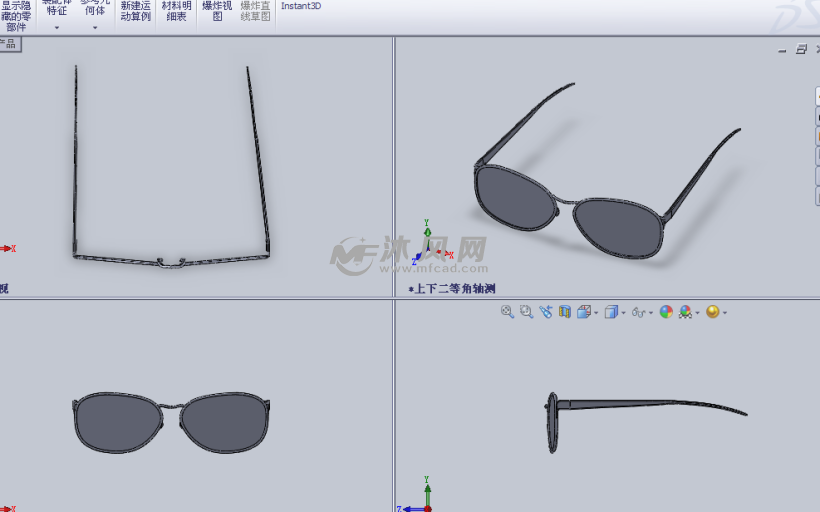Click the View Settings yellow sphere icon
Screen dimensions: 820x512
click(712, 312)
